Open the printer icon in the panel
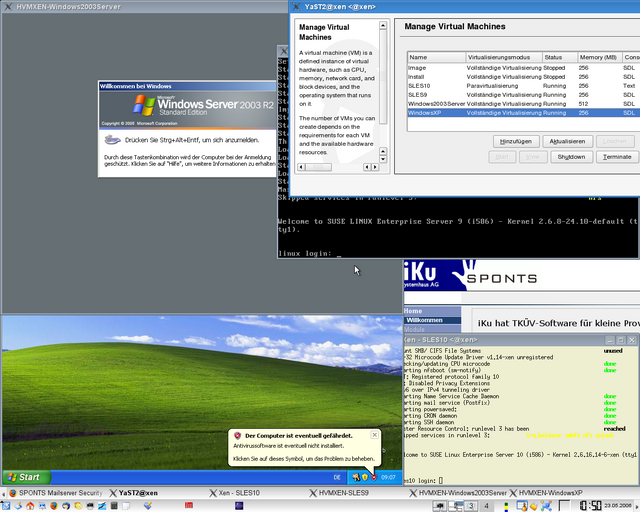This screenshot has width=640, height=512. click(90, 506)
